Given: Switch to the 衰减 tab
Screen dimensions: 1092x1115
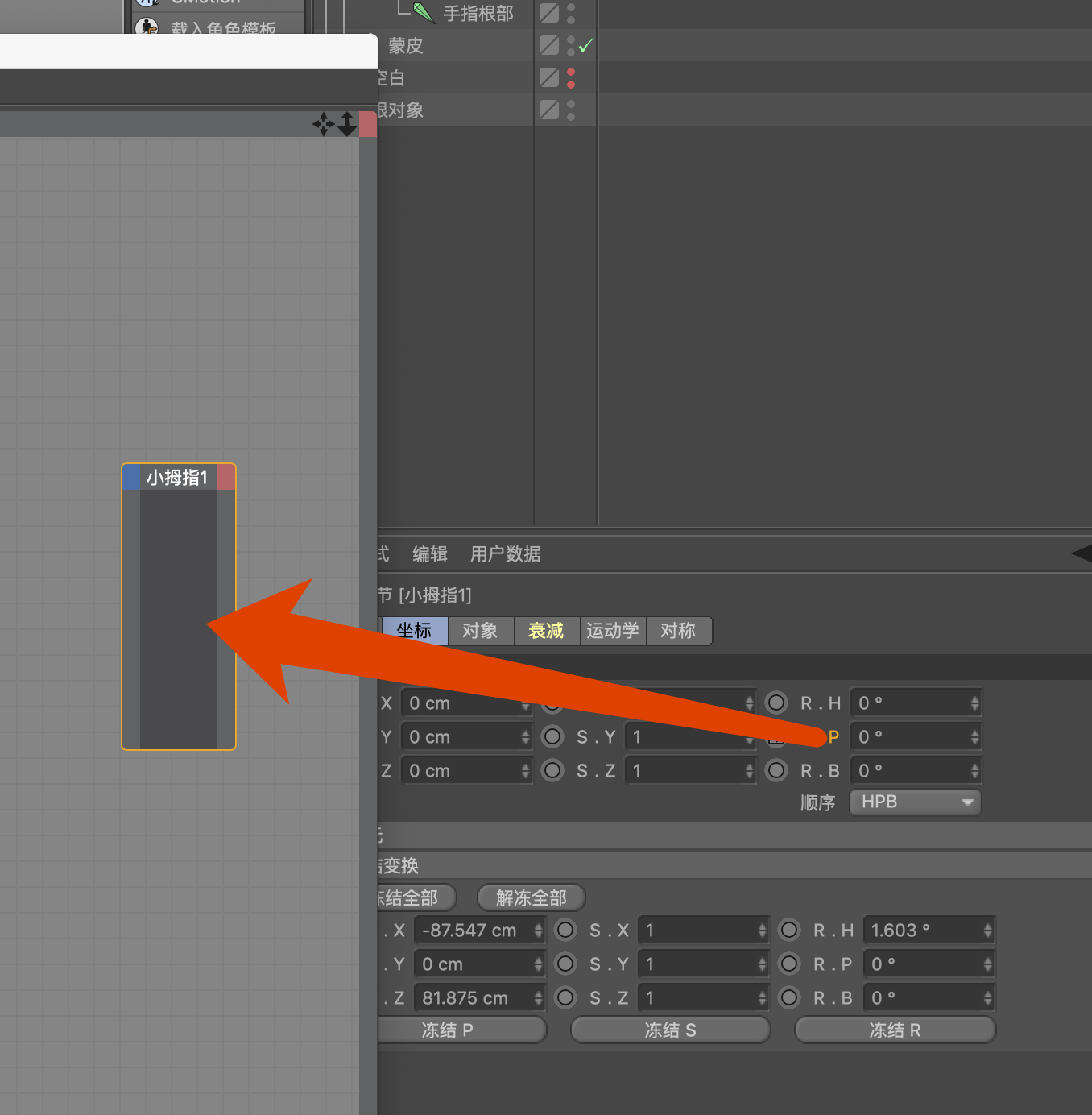Looking at the screenshot, I should (547, 631).
